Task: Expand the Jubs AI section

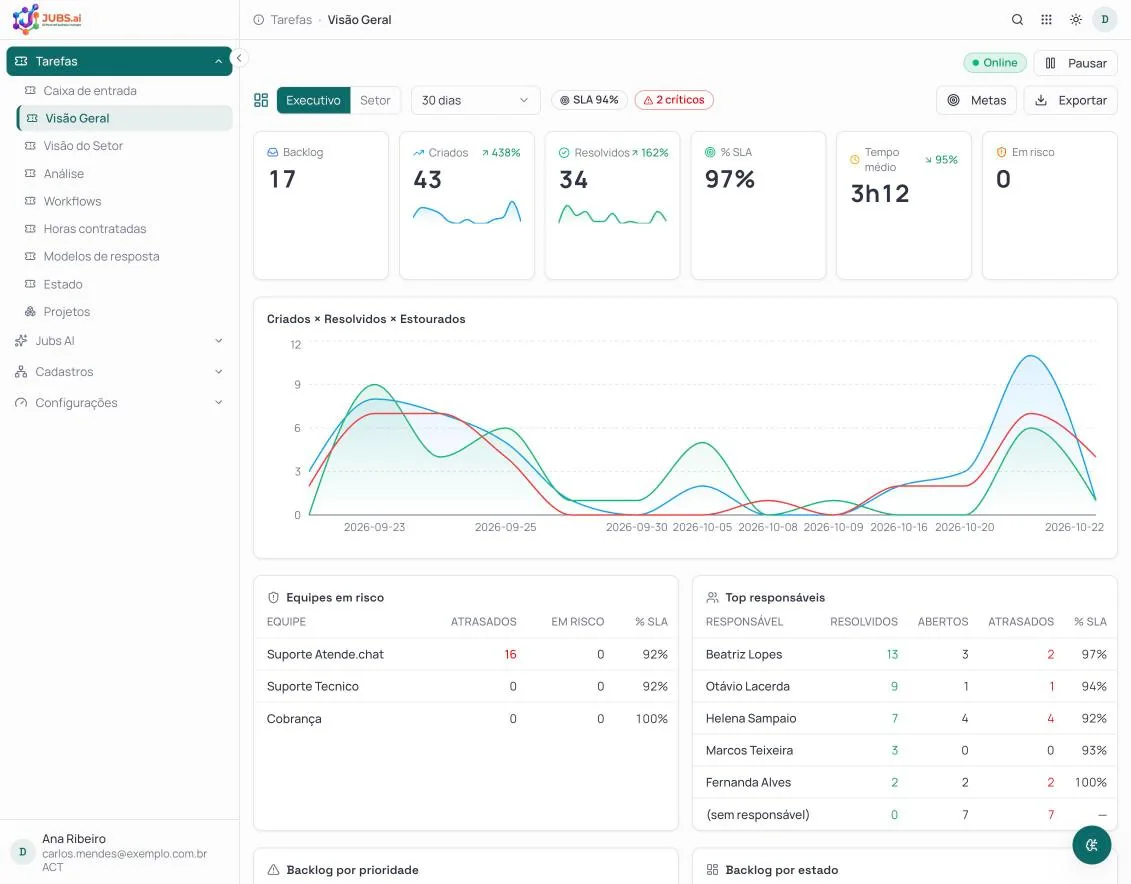Action: point(119,341)
